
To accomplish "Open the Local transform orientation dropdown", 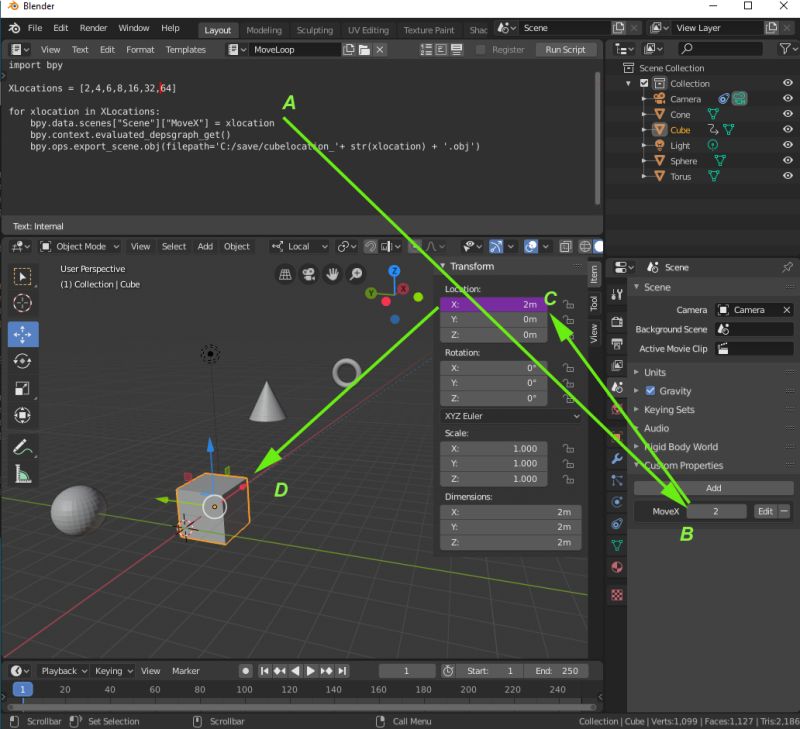I will point(299,247).
